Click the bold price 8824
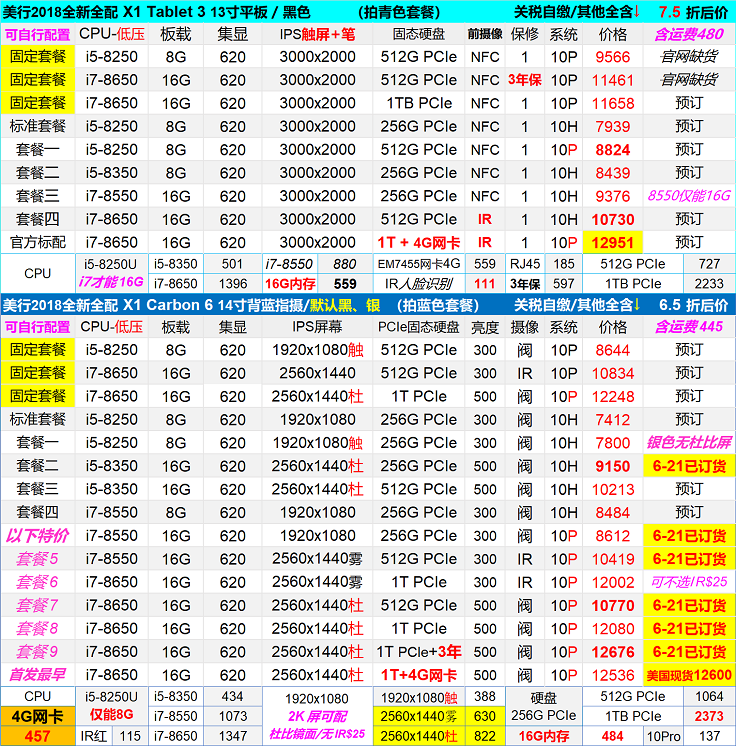This screenshot has height=746, width=736. pyautogui.click(x=612, y=150)
